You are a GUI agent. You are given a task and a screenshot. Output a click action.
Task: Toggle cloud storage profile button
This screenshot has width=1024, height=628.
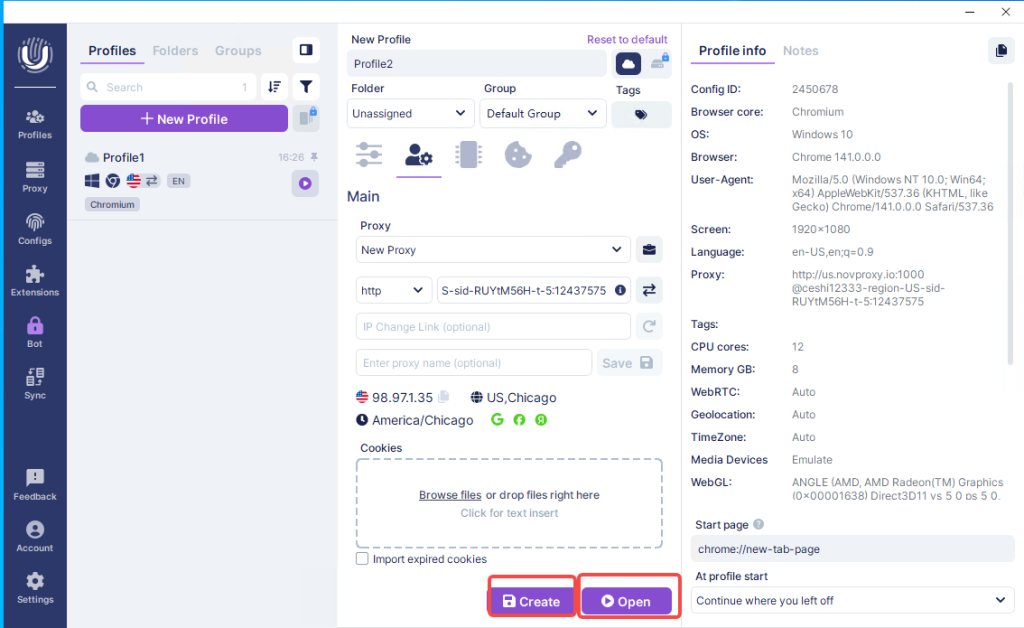pos(628,63)
